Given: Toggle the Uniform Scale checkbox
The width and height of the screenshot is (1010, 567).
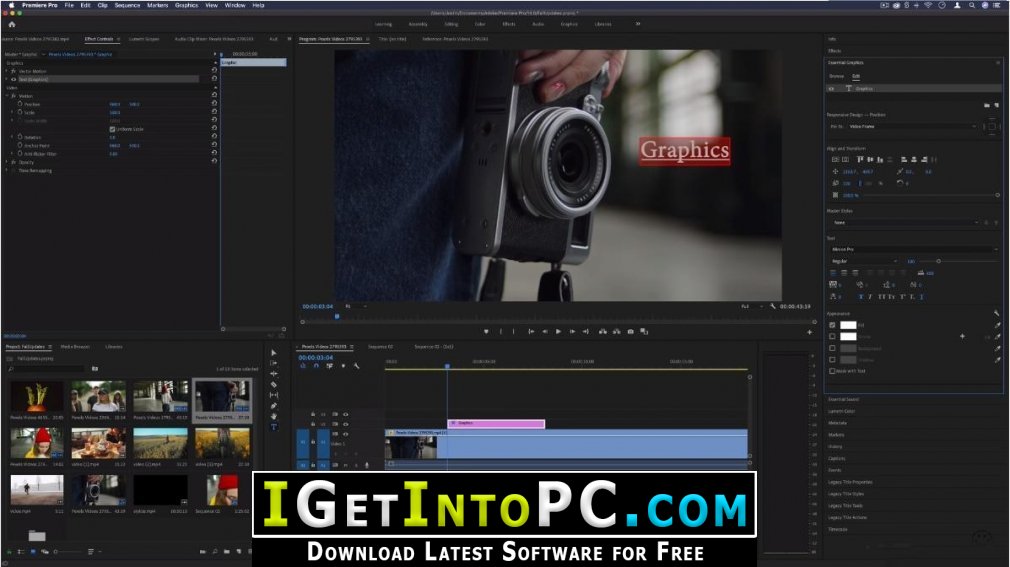Looking at the screenshot, I should (112, 130).
